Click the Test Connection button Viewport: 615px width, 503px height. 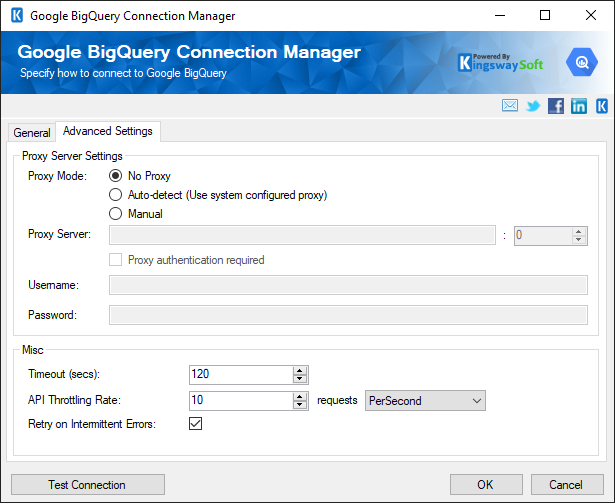click(x=88, y=485)
